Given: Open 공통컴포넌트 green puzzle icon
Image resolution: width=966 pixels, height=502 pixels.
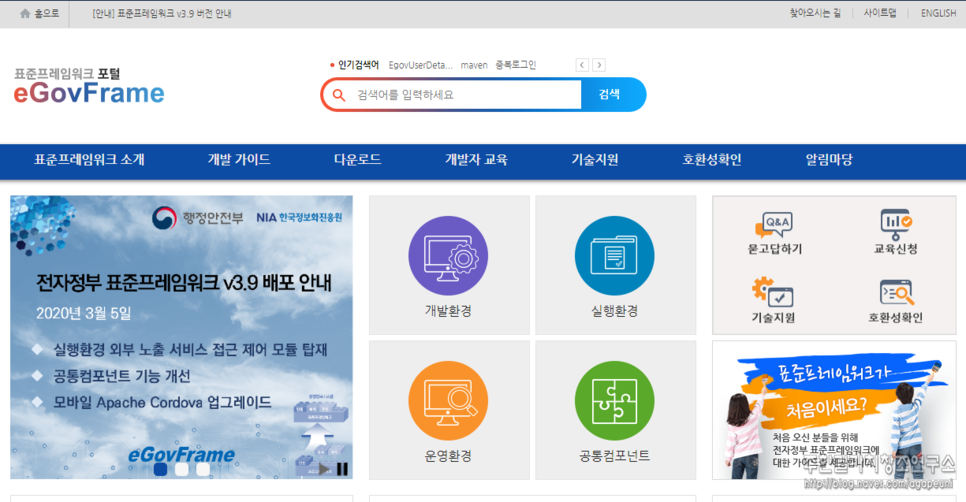Looking at the screenshot, I should 614,401.
